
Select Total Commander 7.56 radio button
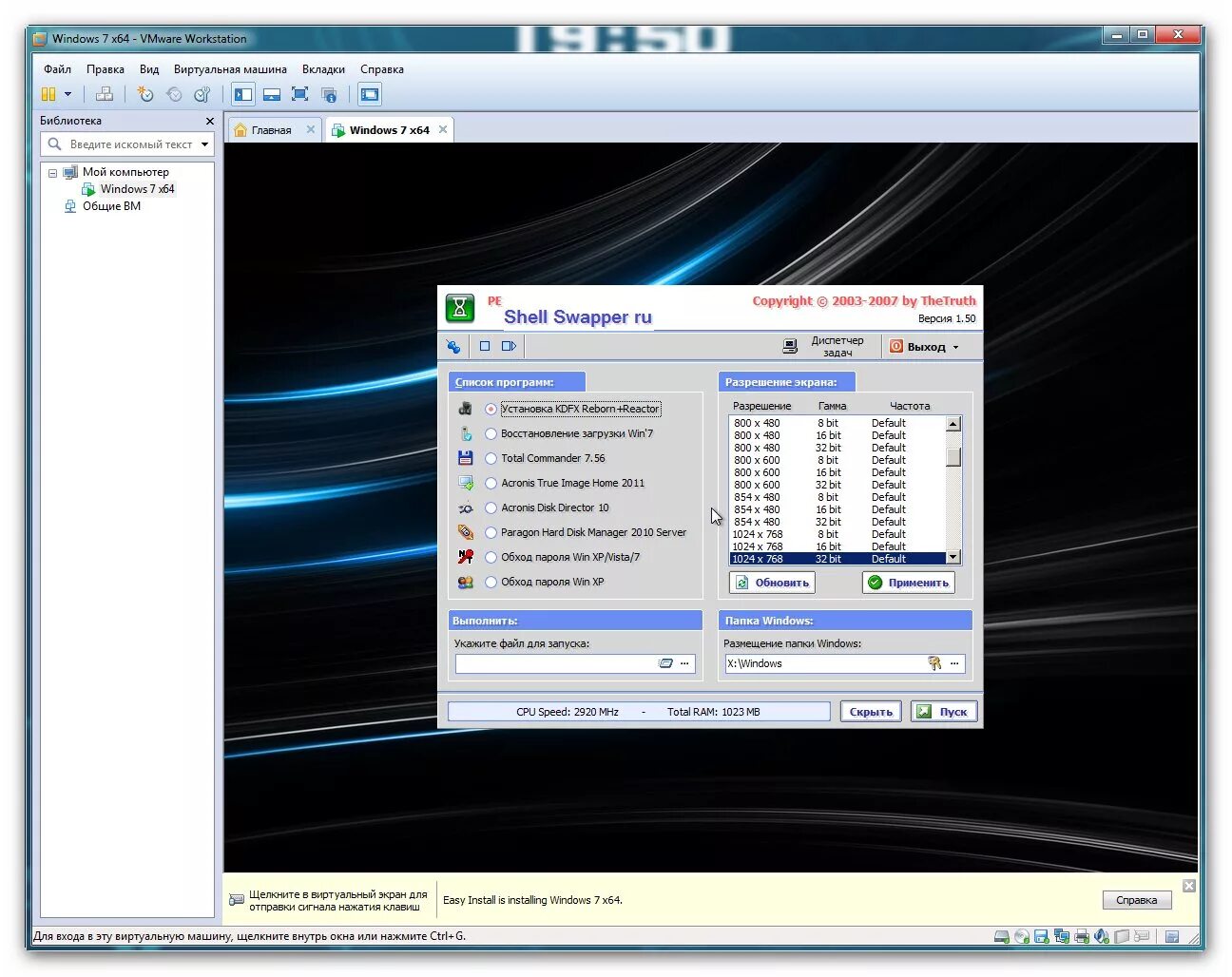tap(491, 458)
